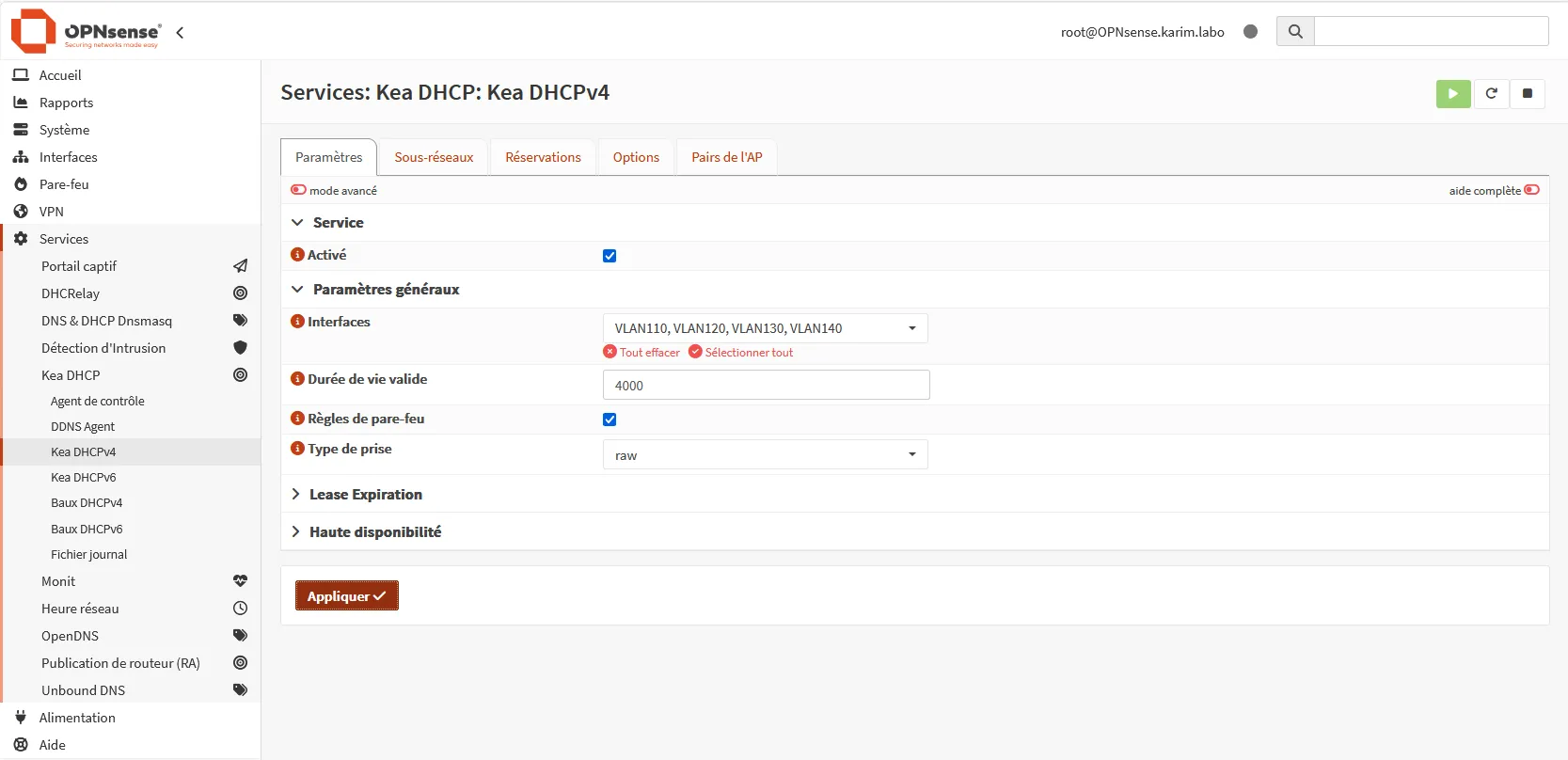Open Détection d'Intrusion with the shield icon
The height and width of the screenshot is (760, 1568).
coord(240,348)
